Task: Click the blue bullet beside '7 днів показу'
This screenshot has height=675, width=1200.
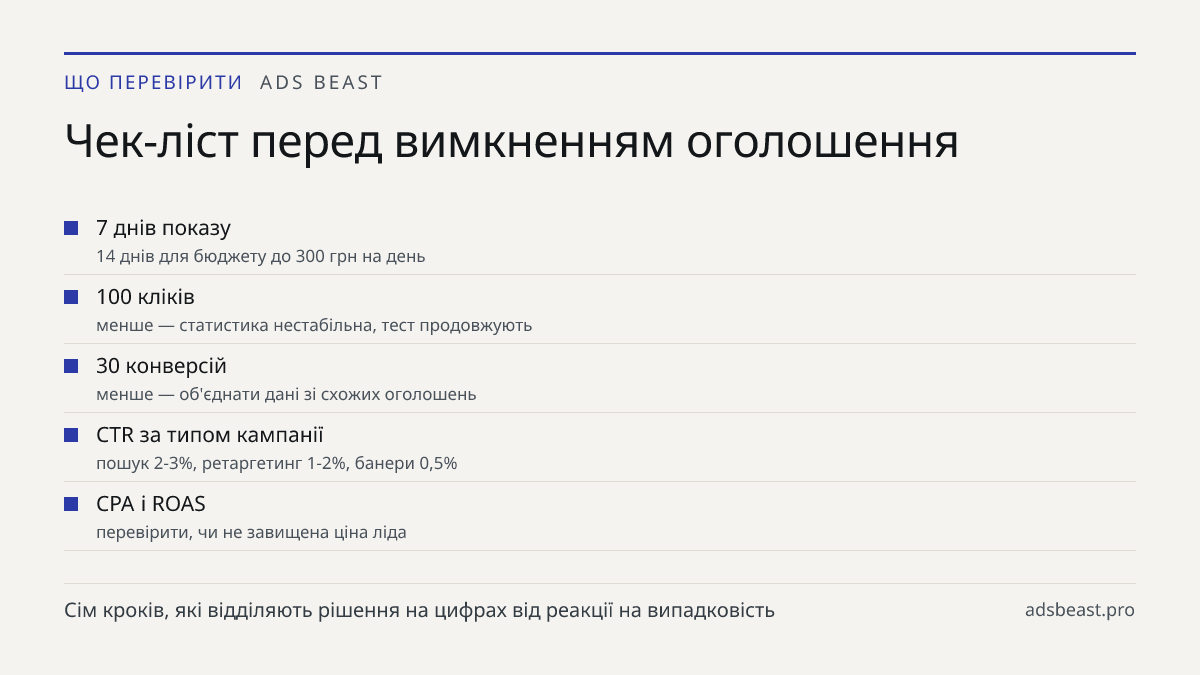Action: tap(71, 228)
